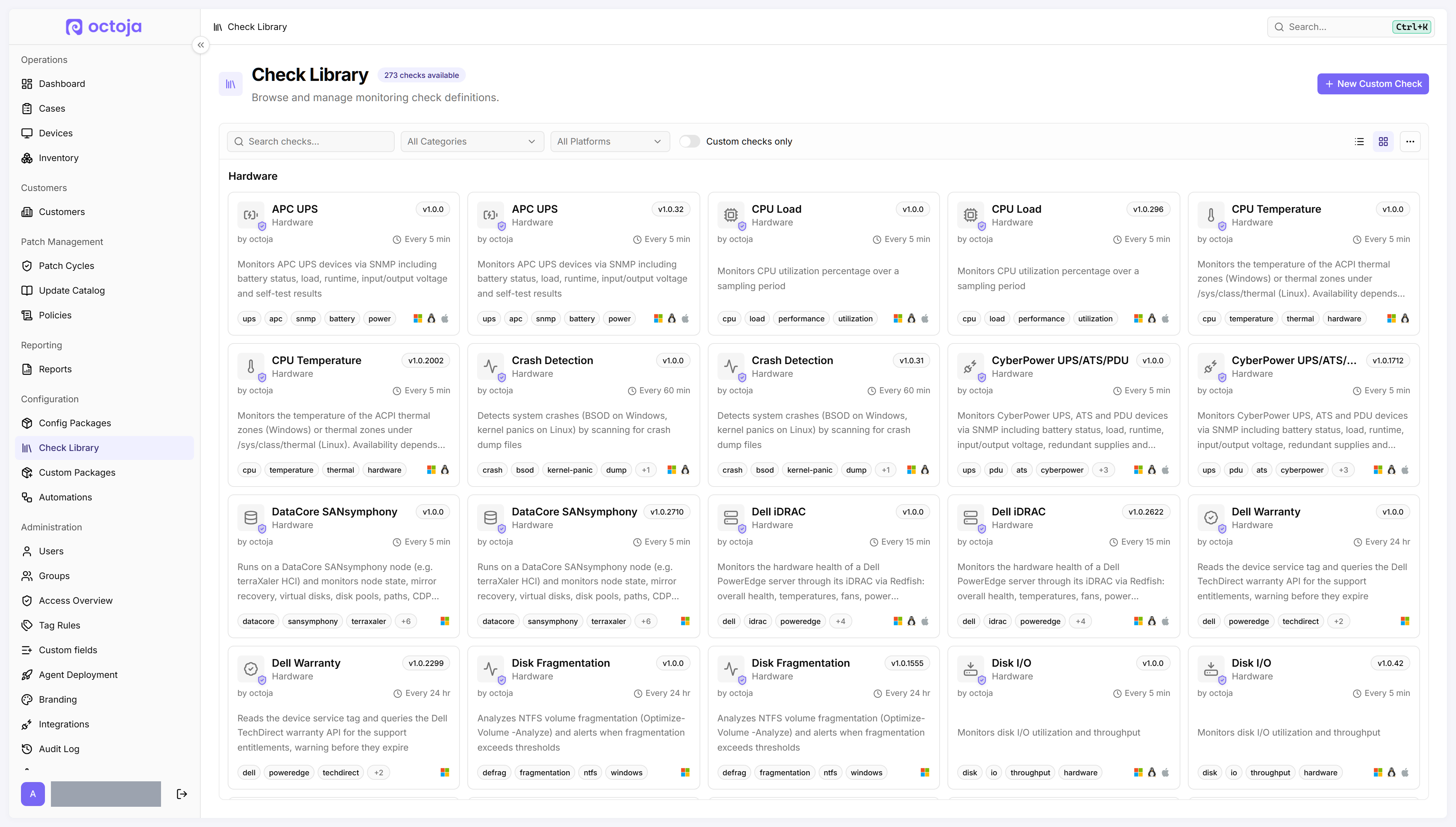Click the search magnifier icon in top bar
1456x827 pixels.
coord(1279,27)
